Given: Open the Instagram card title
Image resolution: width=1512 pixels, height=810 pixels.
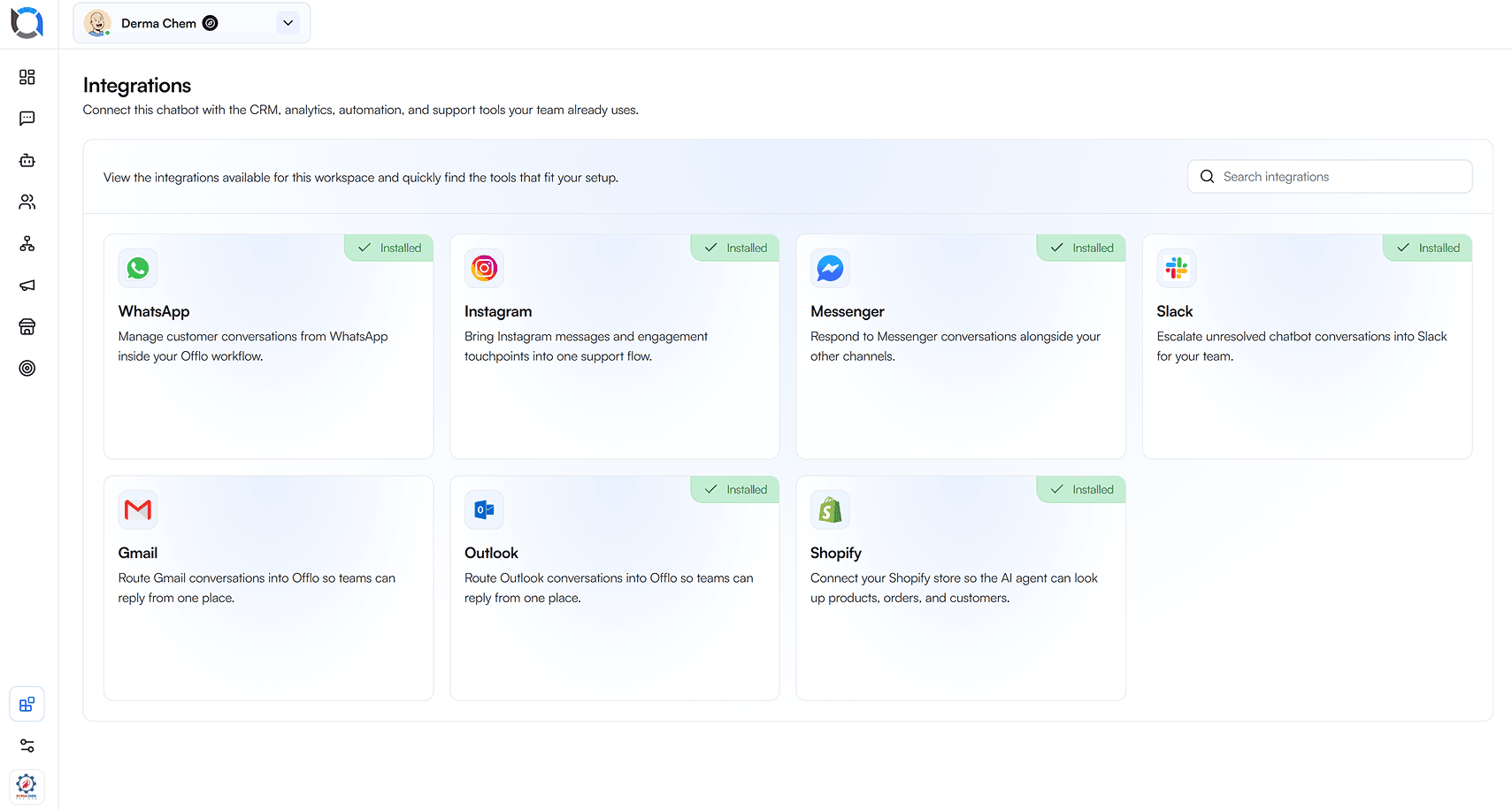Looking at the screenshot, I should 498,311.
